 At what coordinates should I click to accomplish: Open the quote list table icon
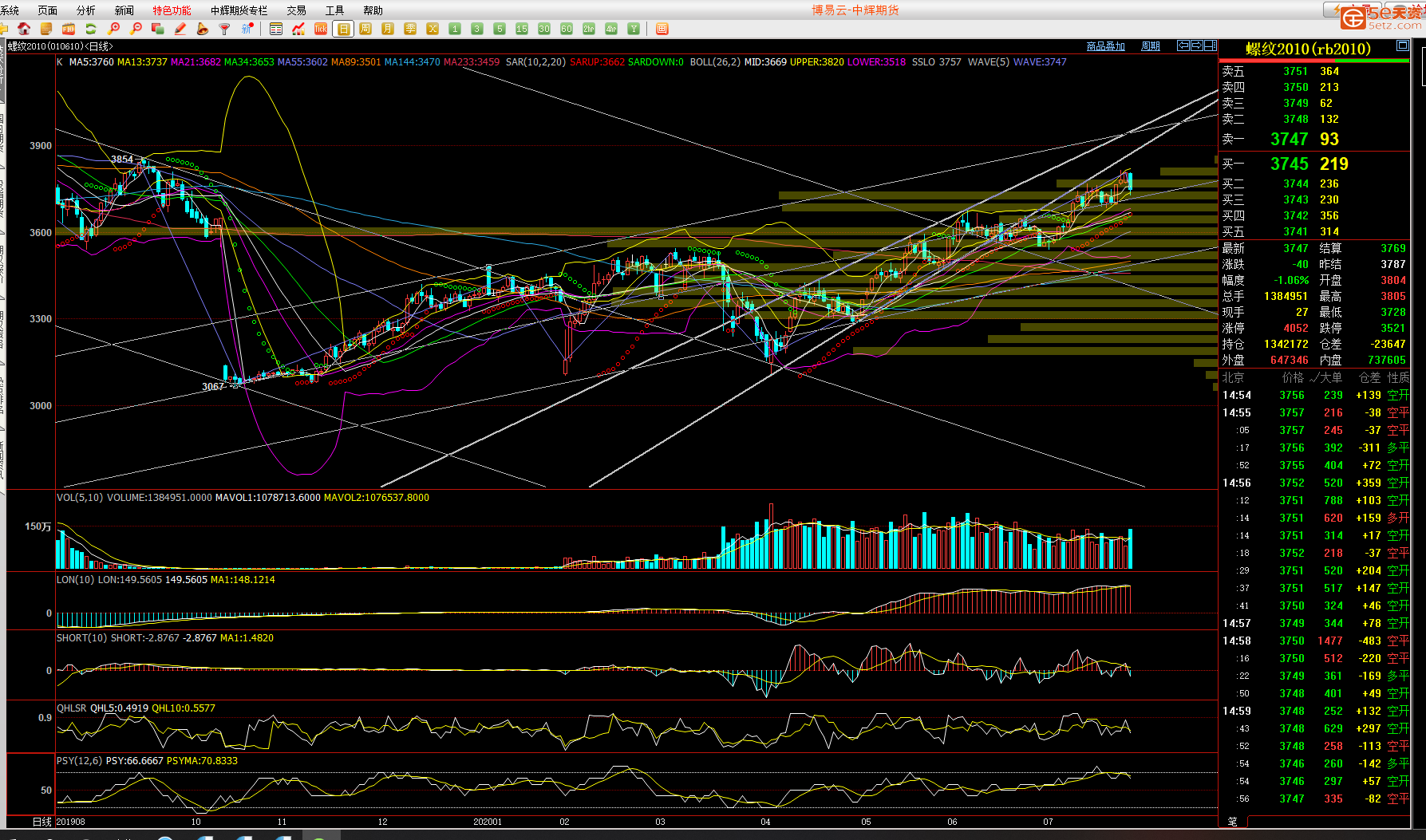(x=276, y=29)
